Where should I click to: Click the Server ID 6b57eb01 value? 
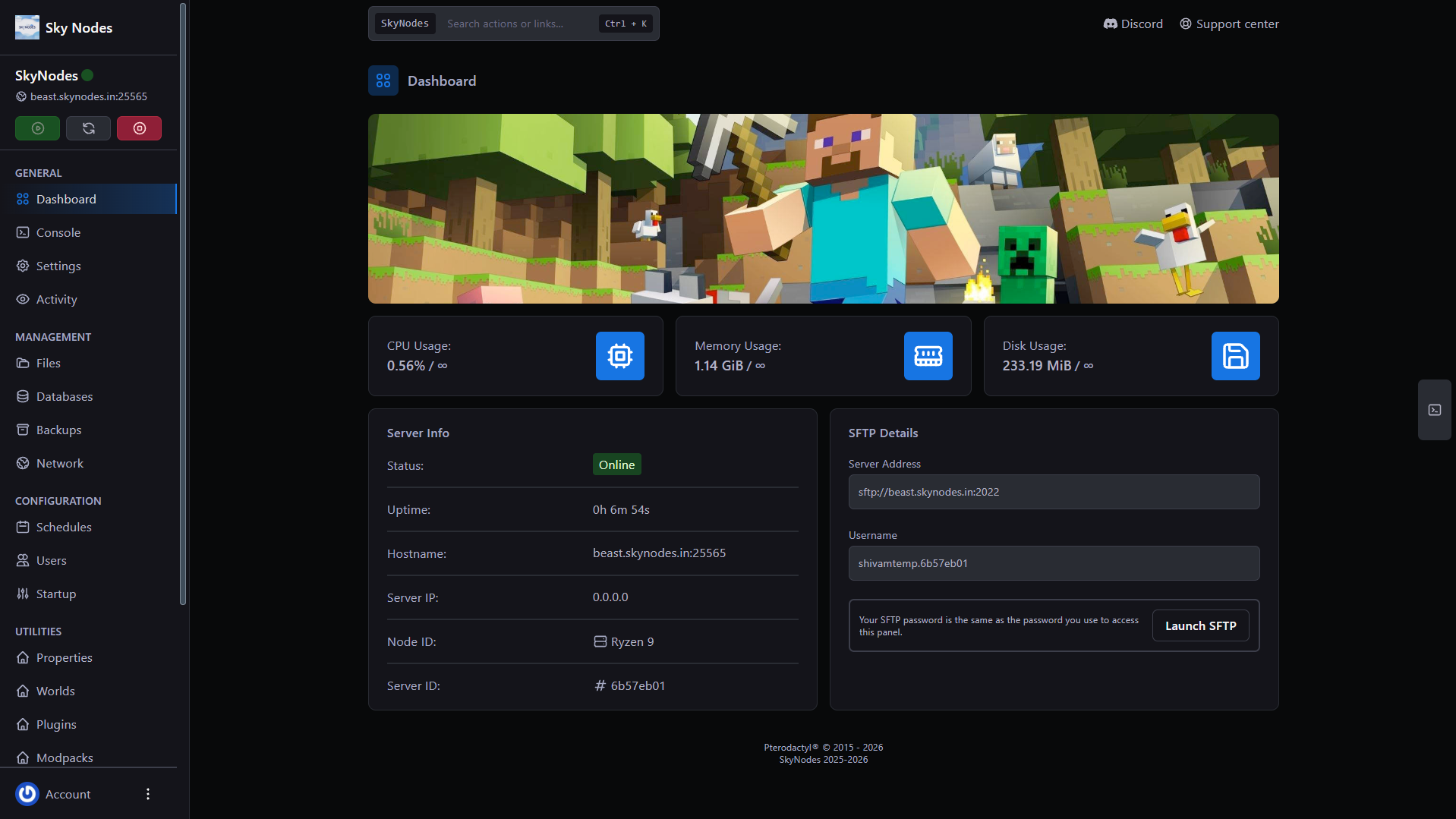629,685
